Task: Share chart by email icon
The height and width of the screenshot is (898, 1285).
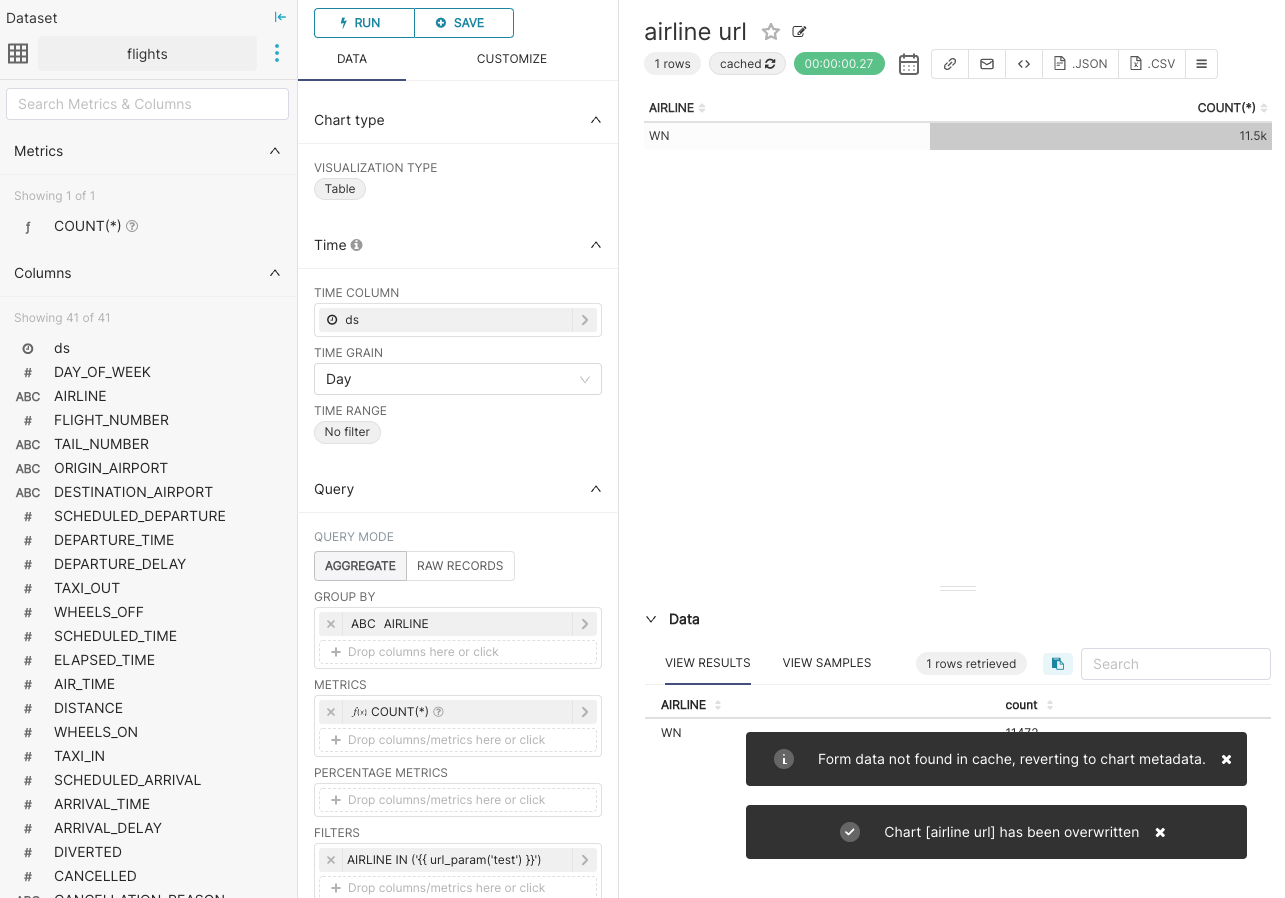Action: [x=987, y=64]
